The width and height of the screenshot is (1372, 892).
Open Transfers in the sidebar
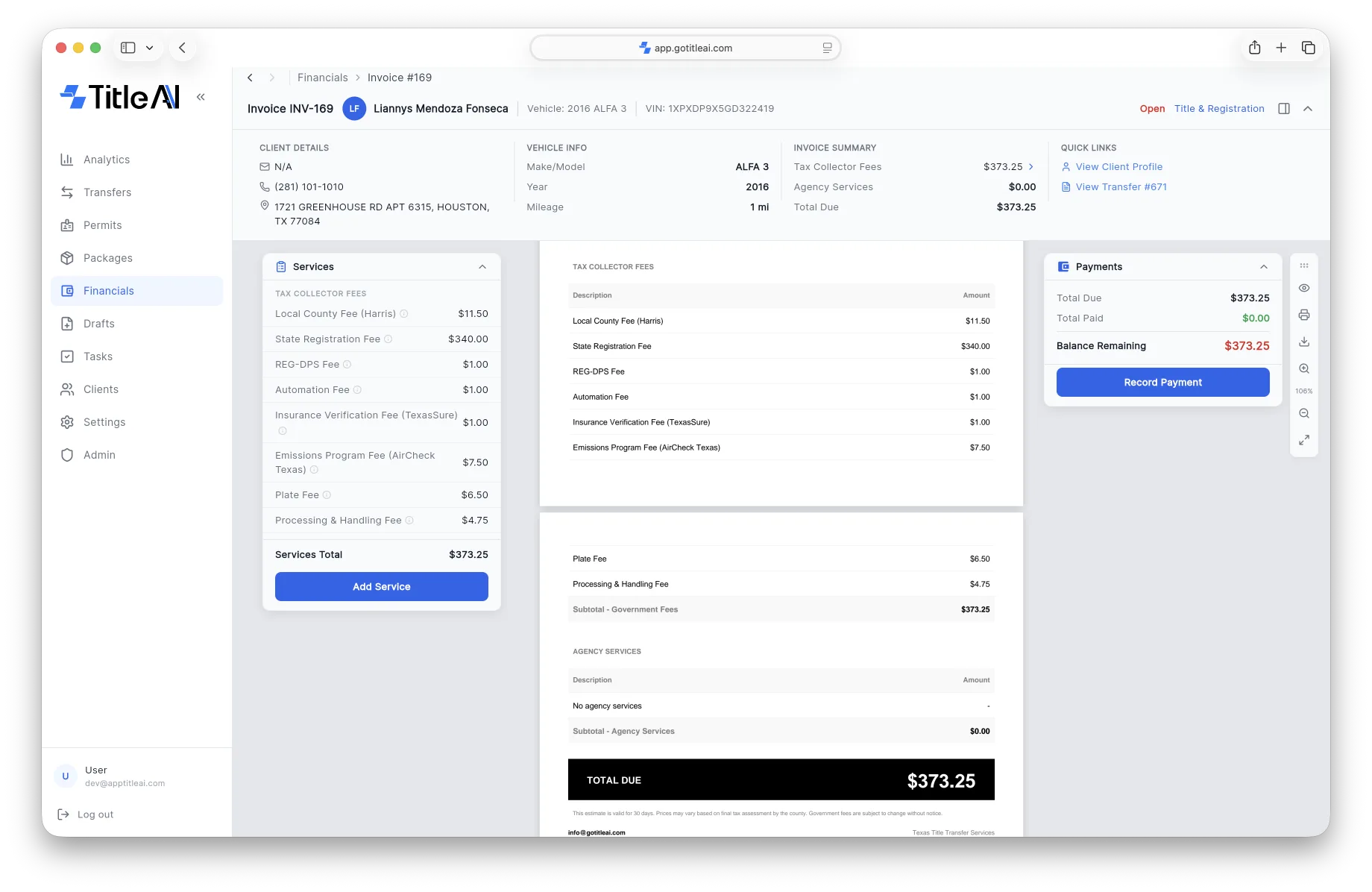[136, 192]
